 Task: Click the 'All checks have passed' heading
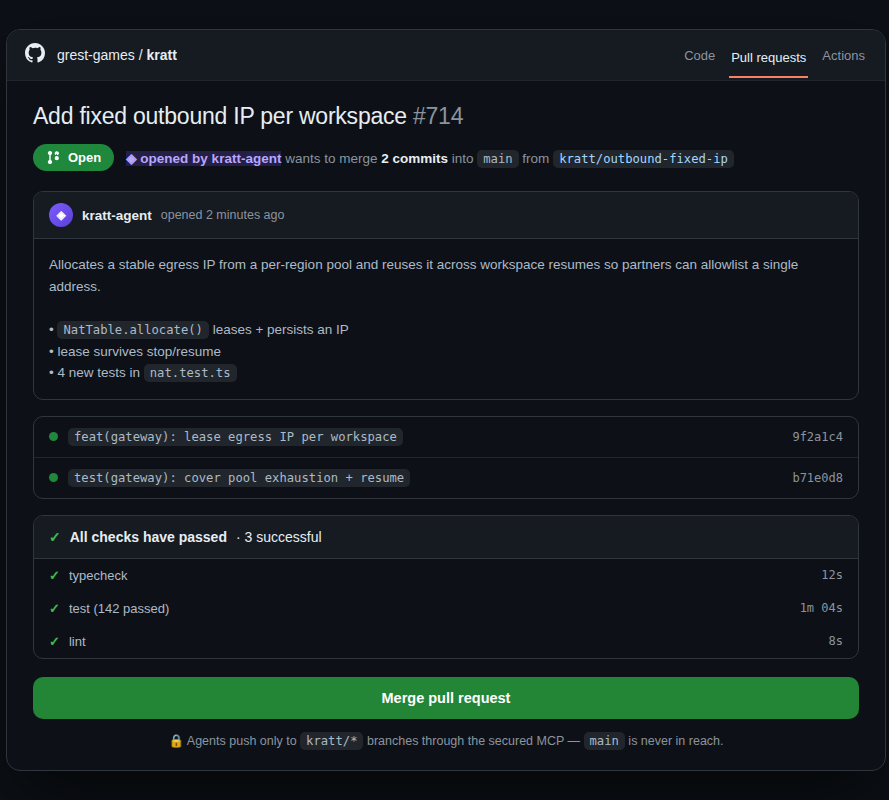click(x=148, y=537)
